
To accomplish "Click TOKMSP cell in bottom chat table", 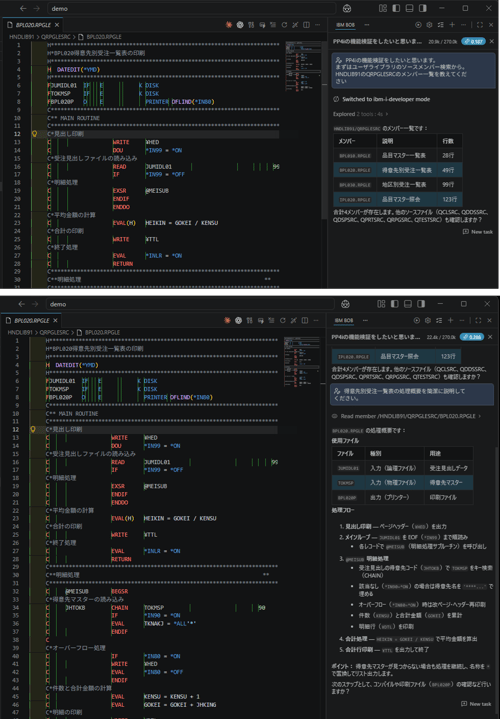I will click(x=345, y=482).
